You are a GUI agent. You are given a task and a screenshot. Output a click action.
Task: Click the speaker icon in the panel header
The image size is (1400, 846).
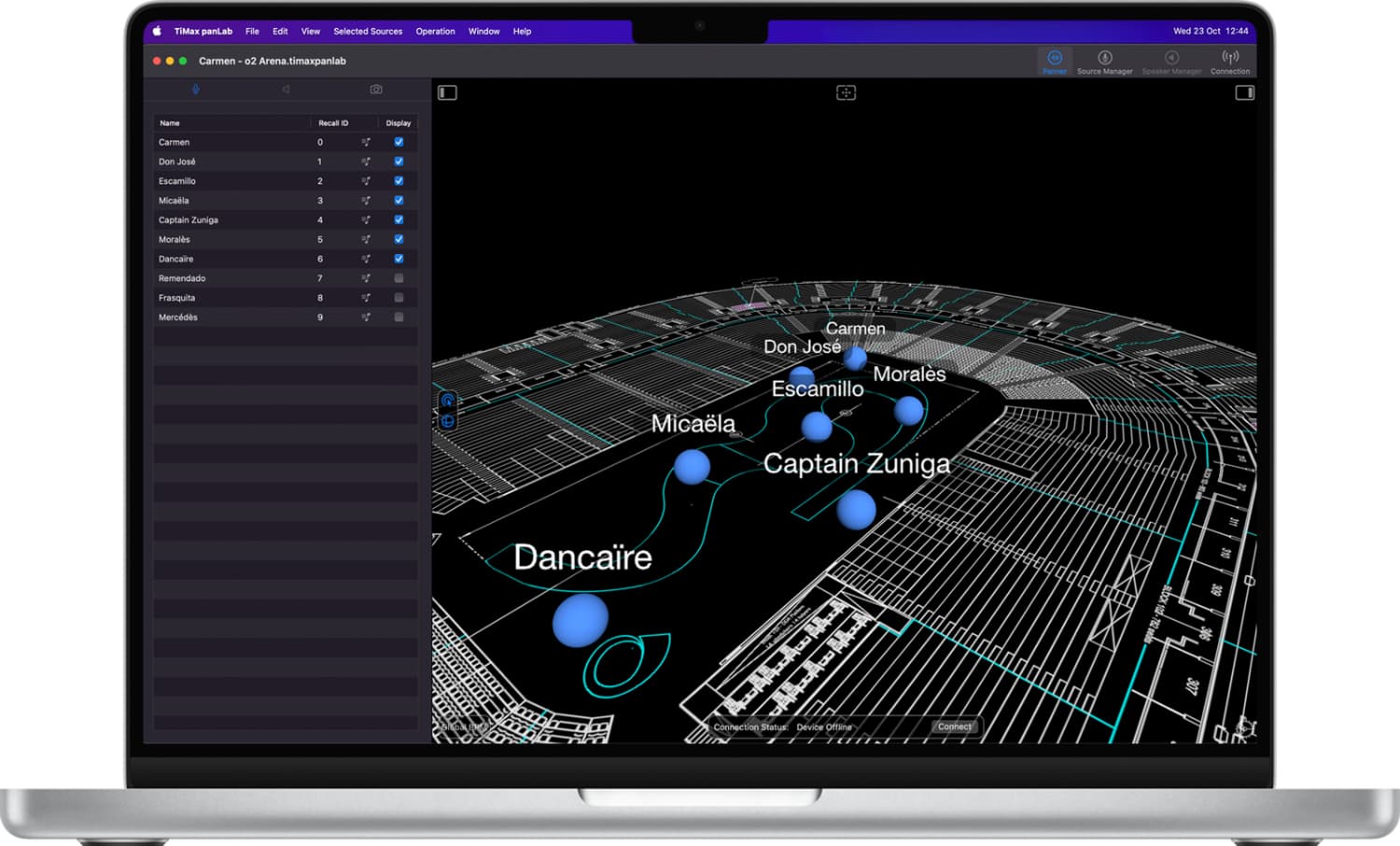click(286, 89)
